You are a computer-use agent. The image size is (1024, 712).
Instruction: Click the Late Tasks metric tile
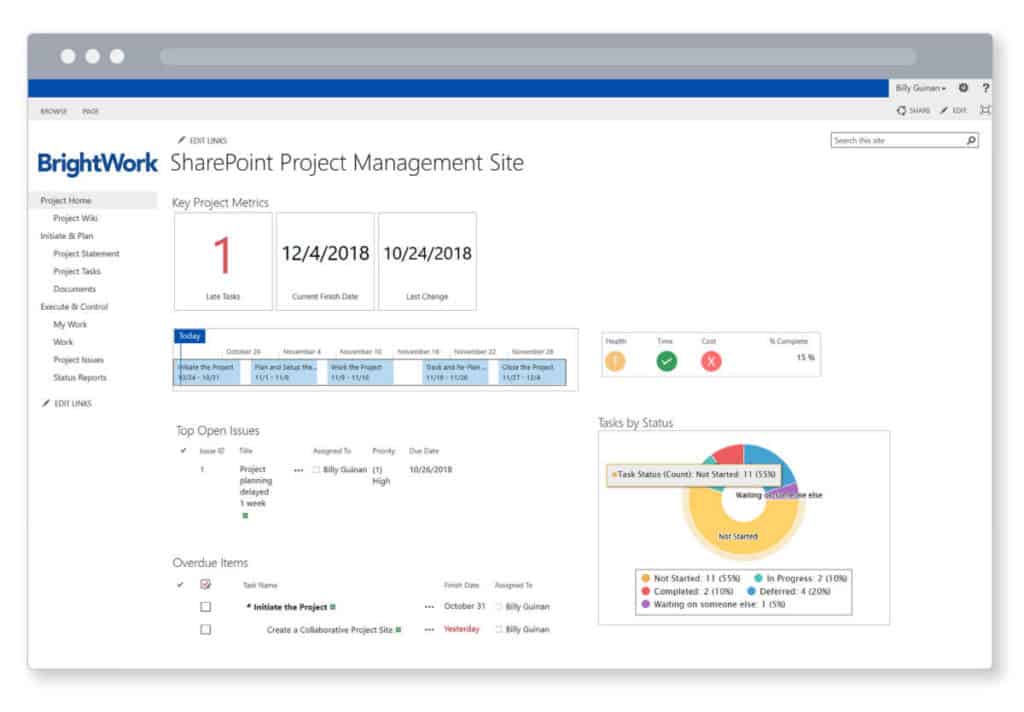click(223, 261)
